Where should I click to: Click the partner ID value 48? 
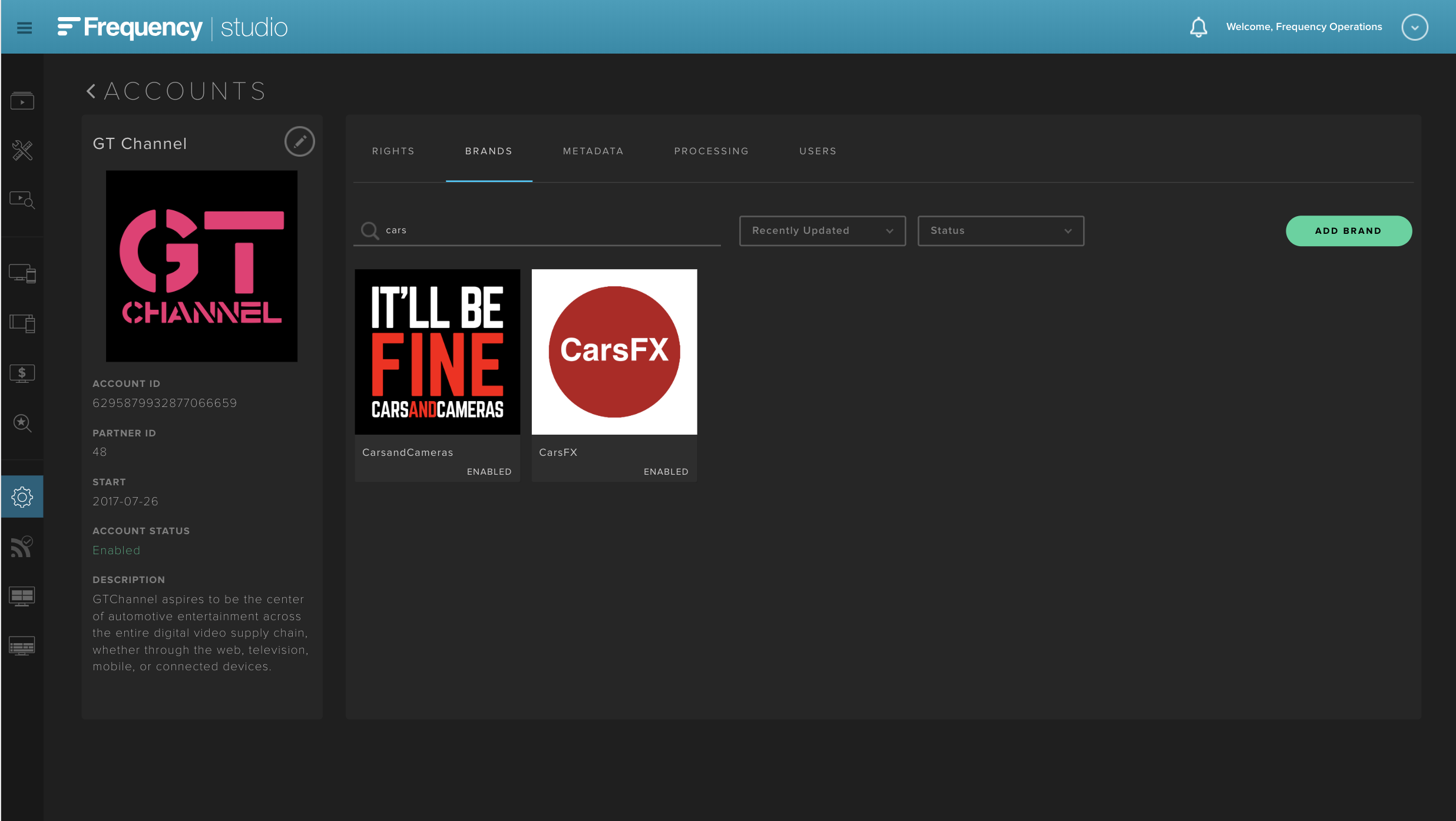(100, 452)
